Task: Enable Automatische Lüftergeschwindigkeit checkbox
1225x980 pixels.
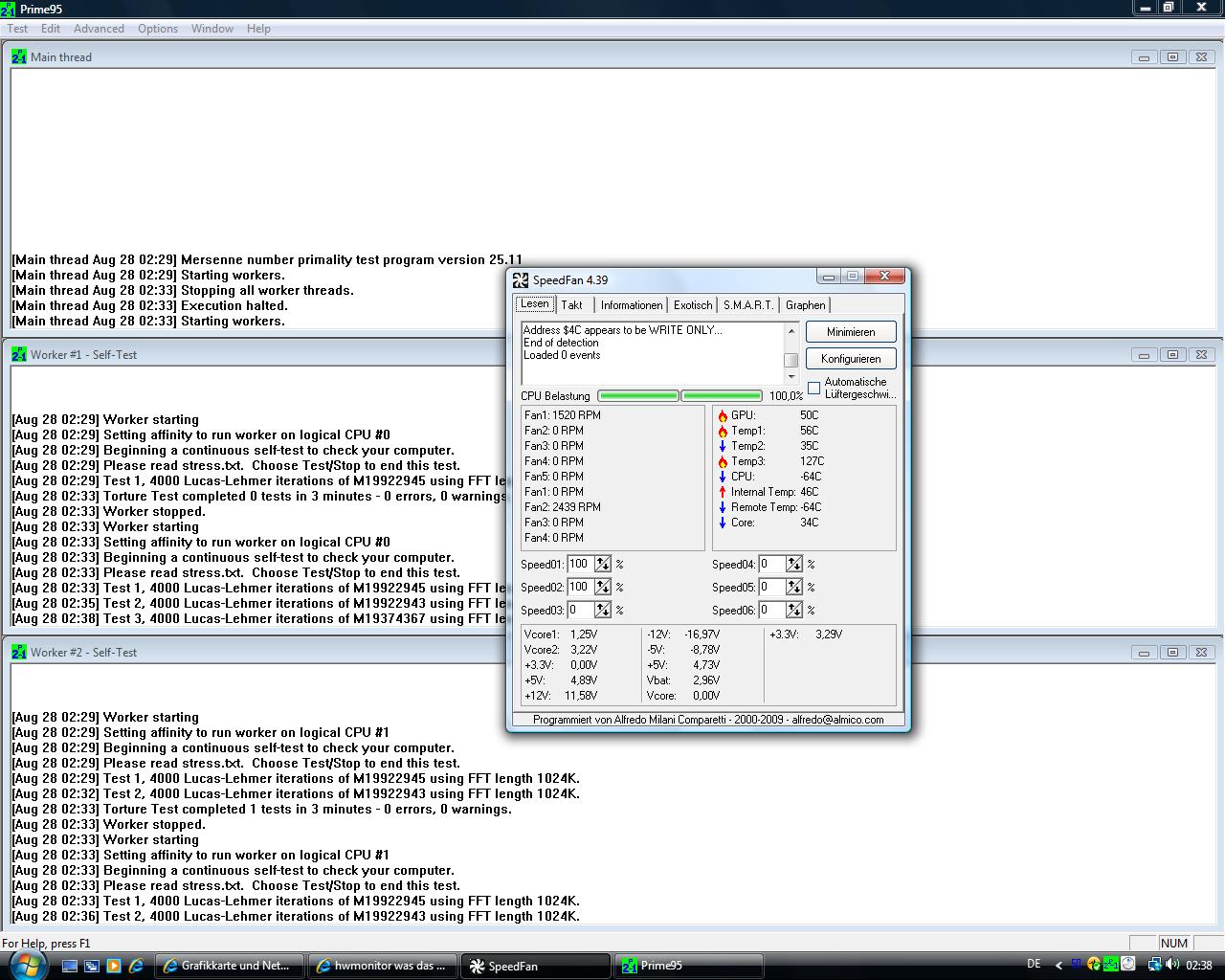Action: point(814,388)
